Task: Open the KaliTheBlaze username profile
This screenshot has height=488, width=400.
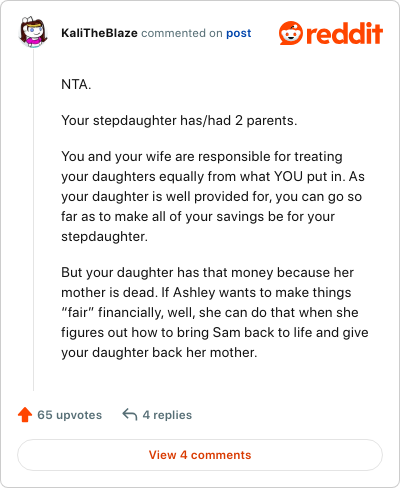Action: (99, 33)
